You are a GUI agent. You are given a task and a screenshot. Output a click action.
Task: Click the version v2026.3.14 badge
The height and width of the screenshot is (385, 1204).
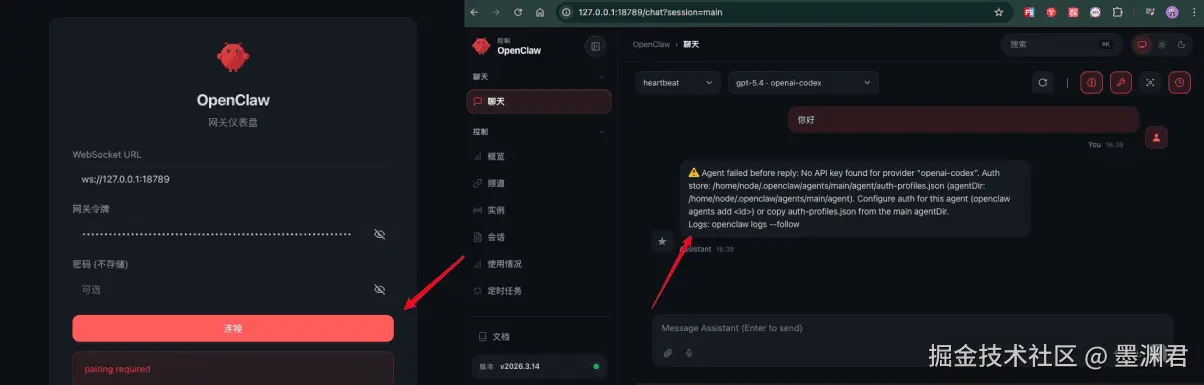point(539,366)
